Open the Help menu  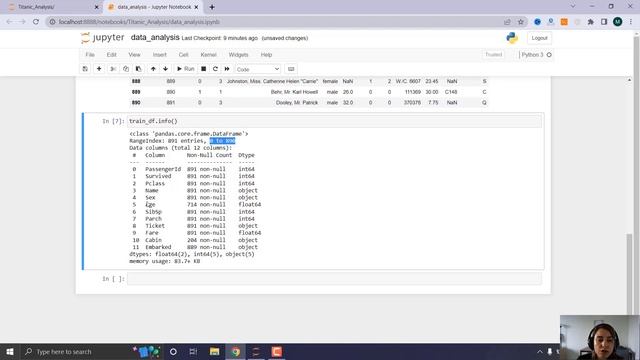(266, 55)
